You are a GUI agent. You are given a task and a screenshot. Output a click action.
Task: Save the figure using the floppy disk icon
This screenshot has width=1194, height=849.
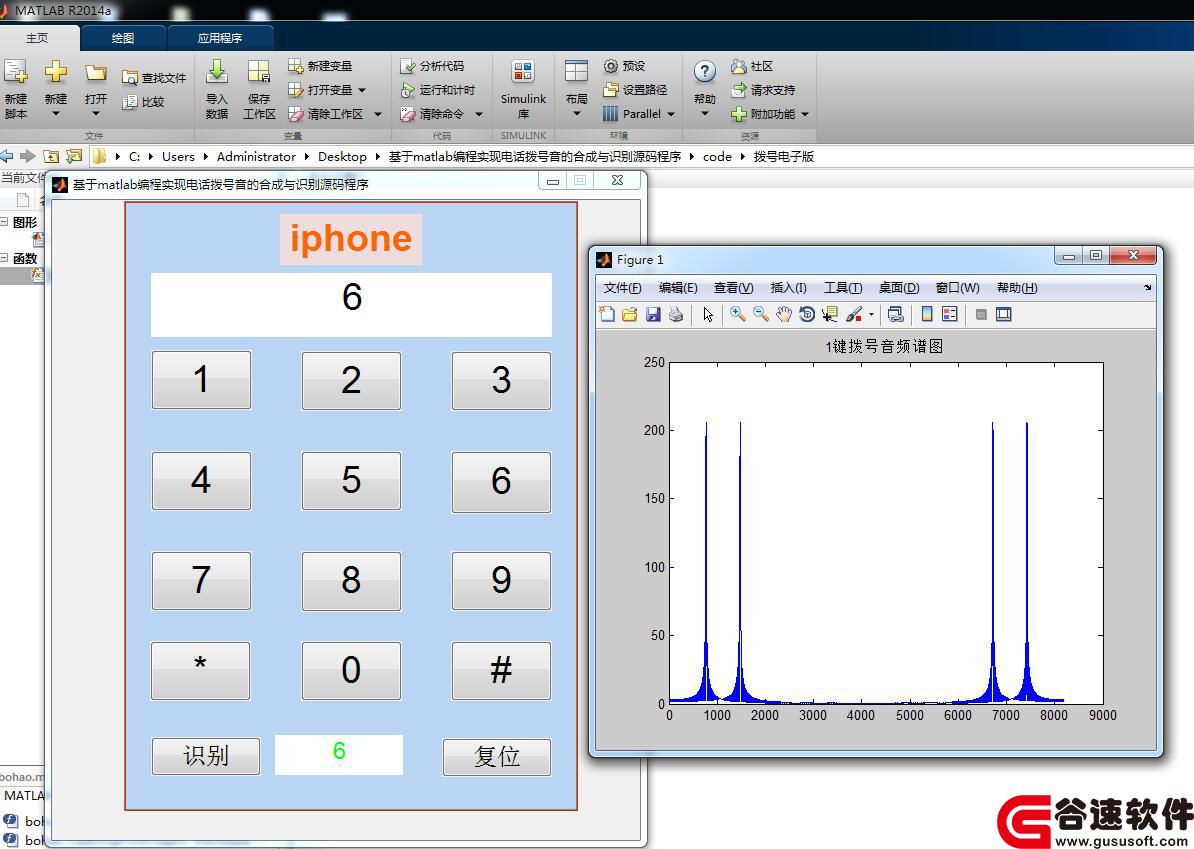[653, 314]
